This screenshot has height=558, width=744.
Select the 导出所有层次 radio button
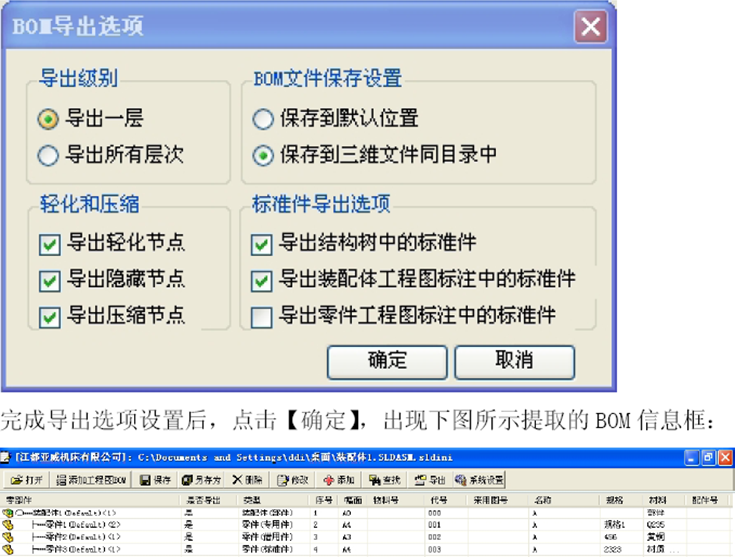[x=48, y=155]
